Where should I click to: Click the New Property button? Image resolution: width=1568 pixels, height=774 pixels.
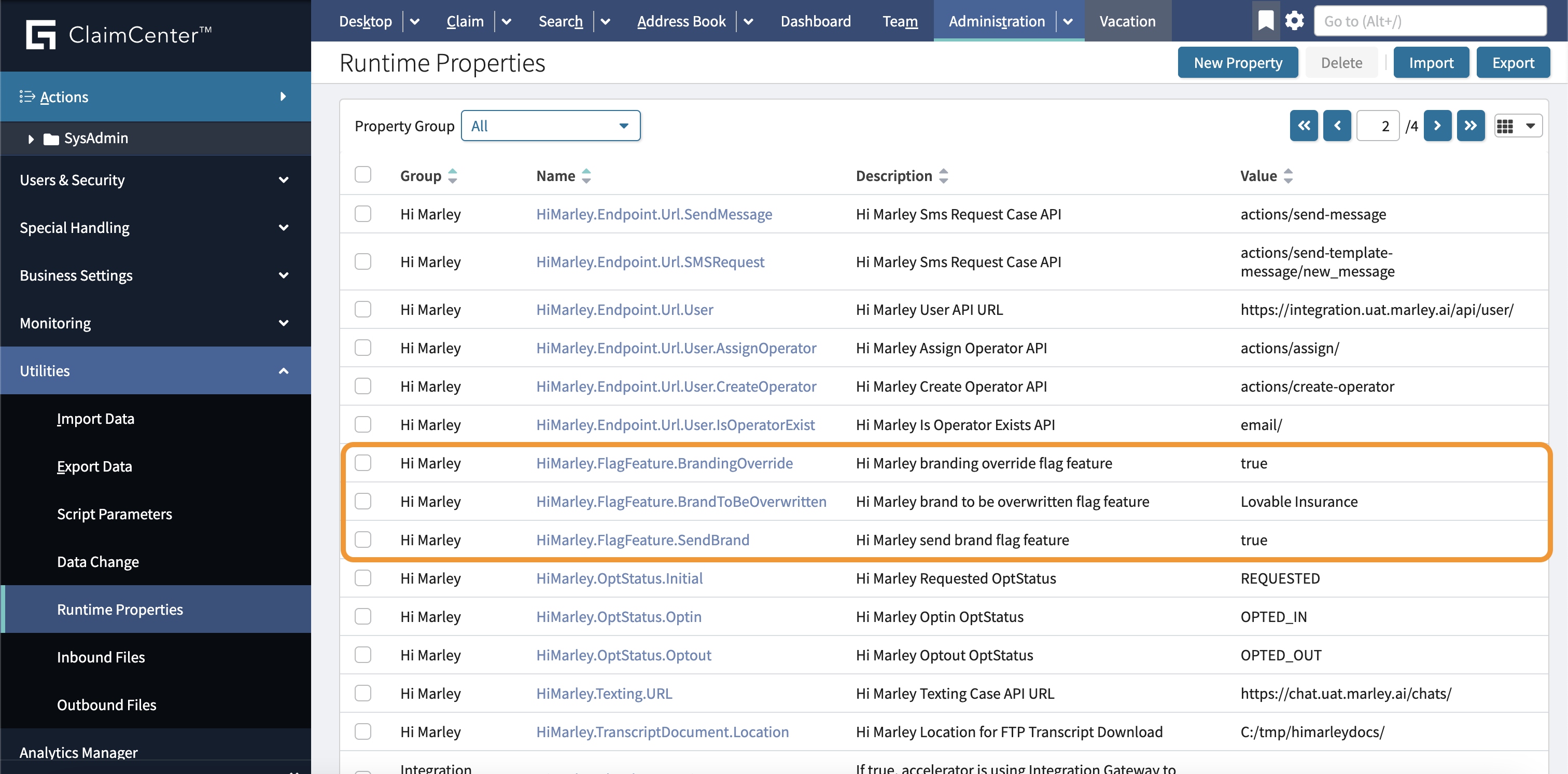[1238, 62]
